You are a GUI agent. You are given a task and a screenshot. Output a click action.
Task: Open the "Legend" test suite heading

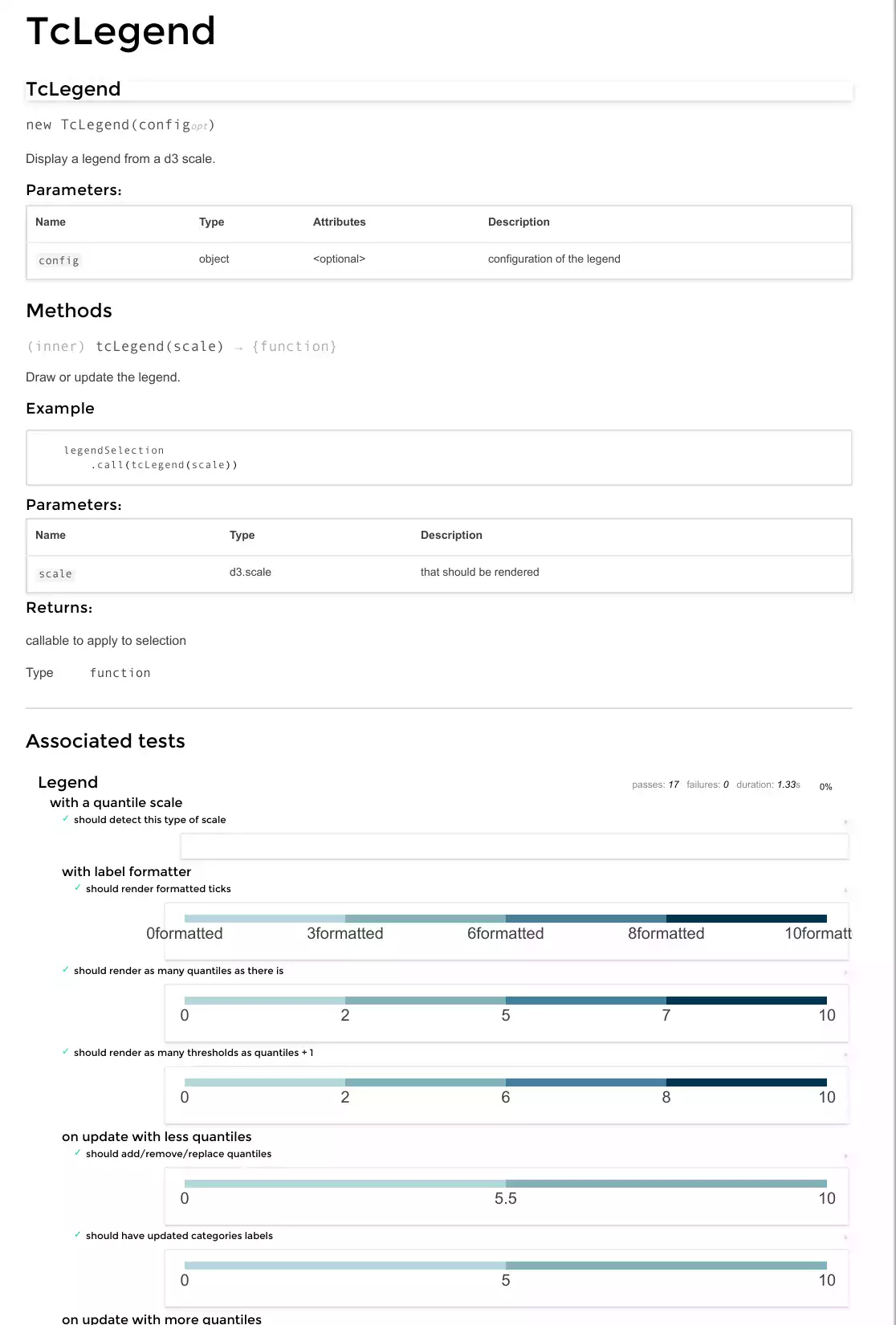click(x=67, y=782)
